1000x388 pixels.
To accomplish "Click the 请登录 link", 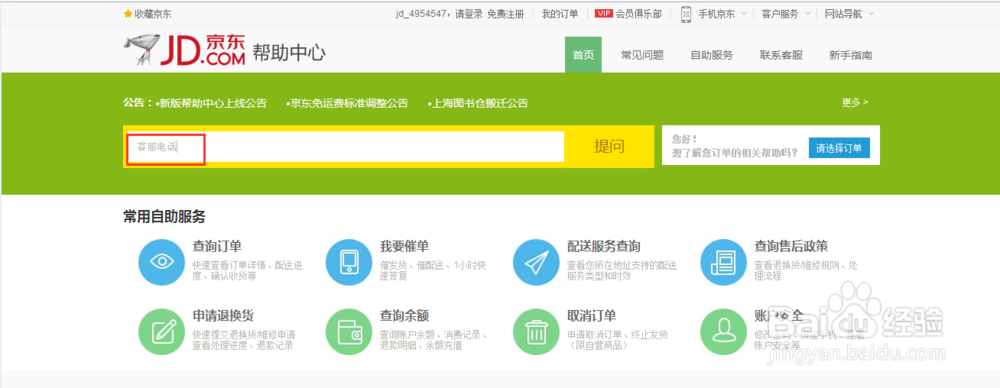I will (469, 14).
